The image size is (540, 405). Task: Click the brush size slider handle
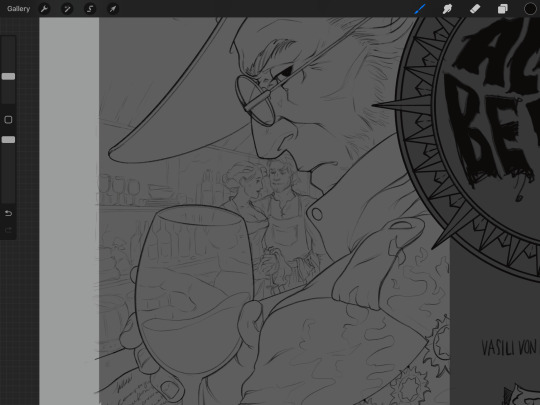[8, 76]
